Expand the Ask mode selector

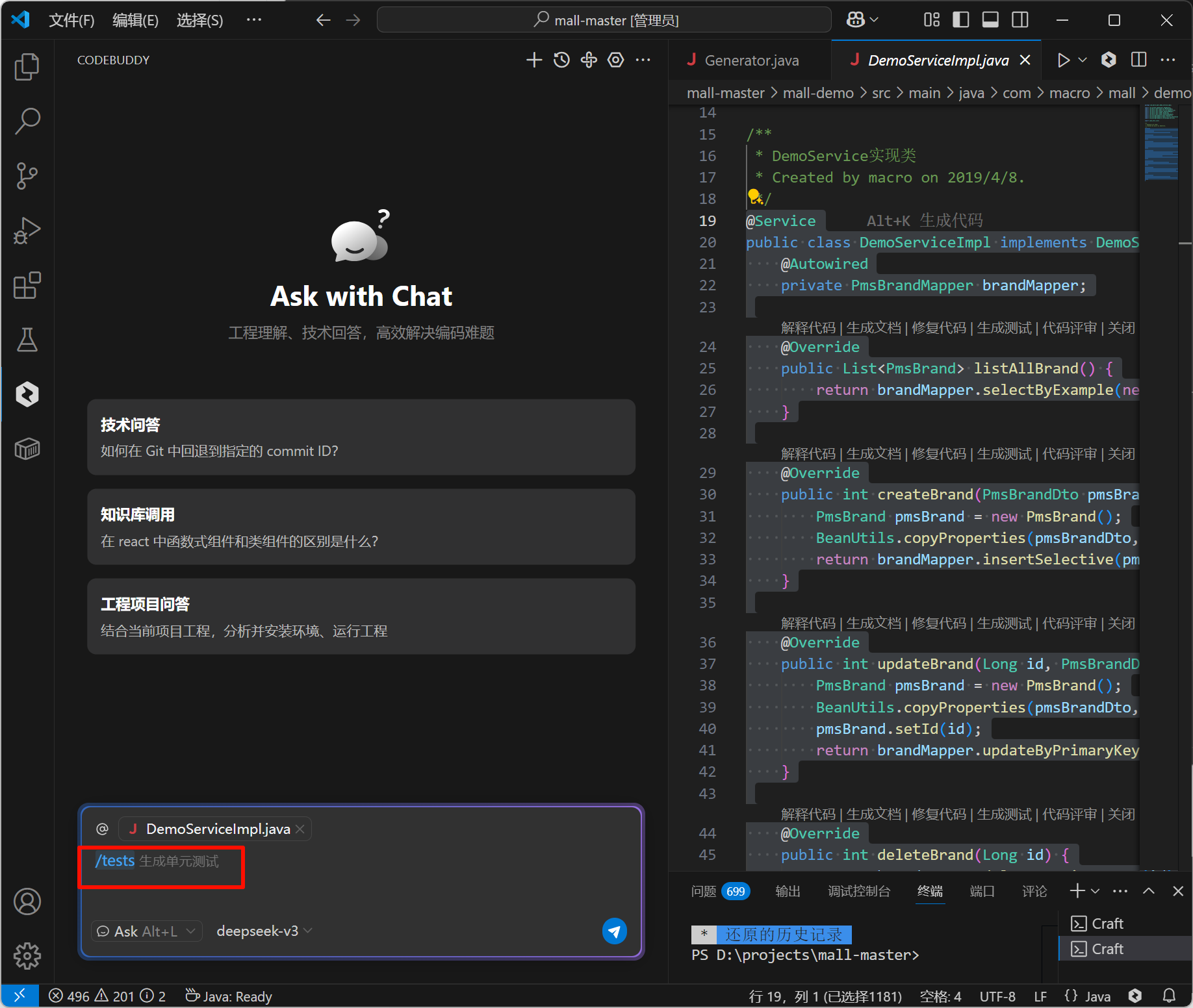[146, 931]
